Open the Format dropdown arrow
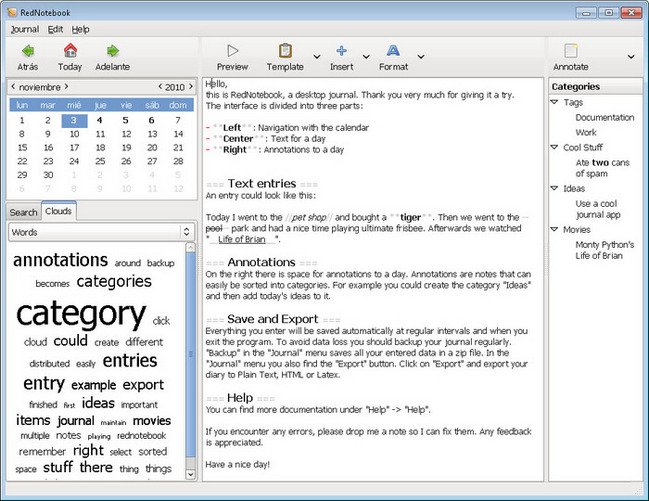The image size is (649, 501). [421, 56]
